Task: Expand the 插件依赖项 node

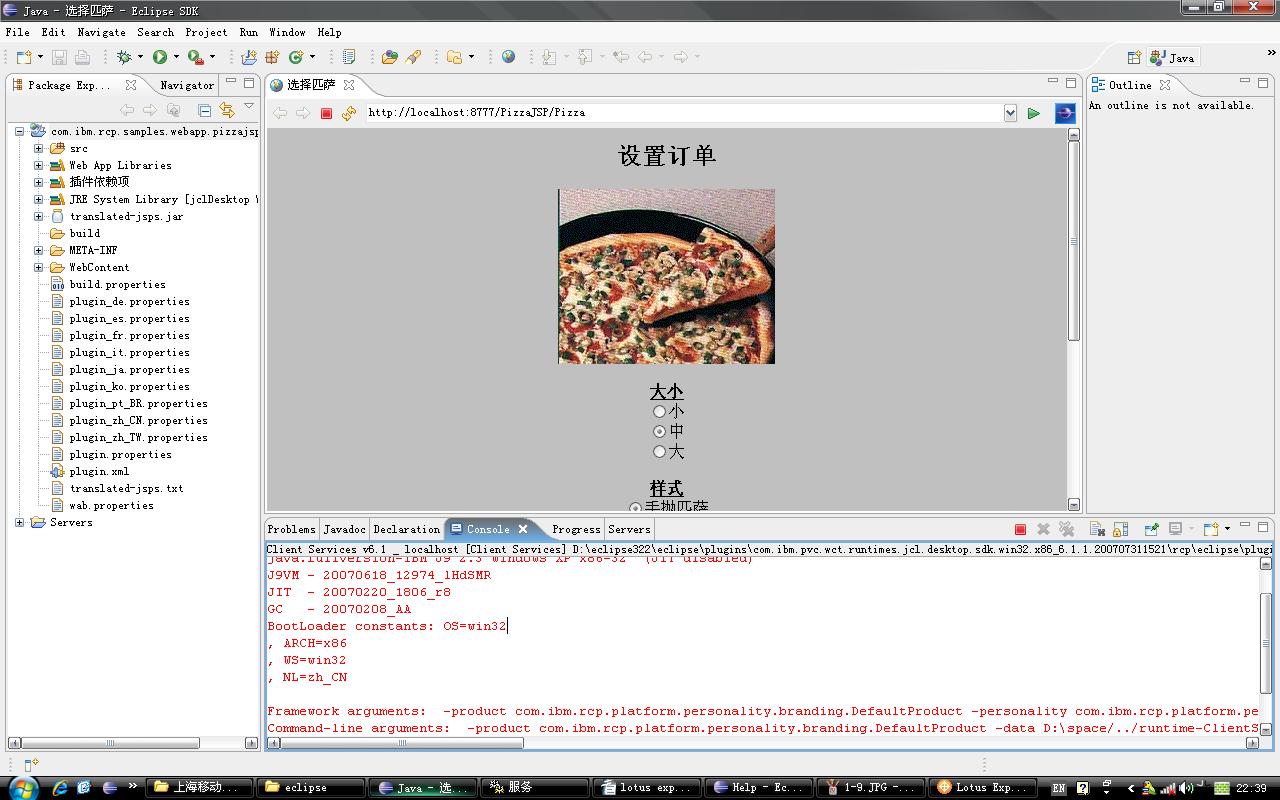Action: pos(39,182)
